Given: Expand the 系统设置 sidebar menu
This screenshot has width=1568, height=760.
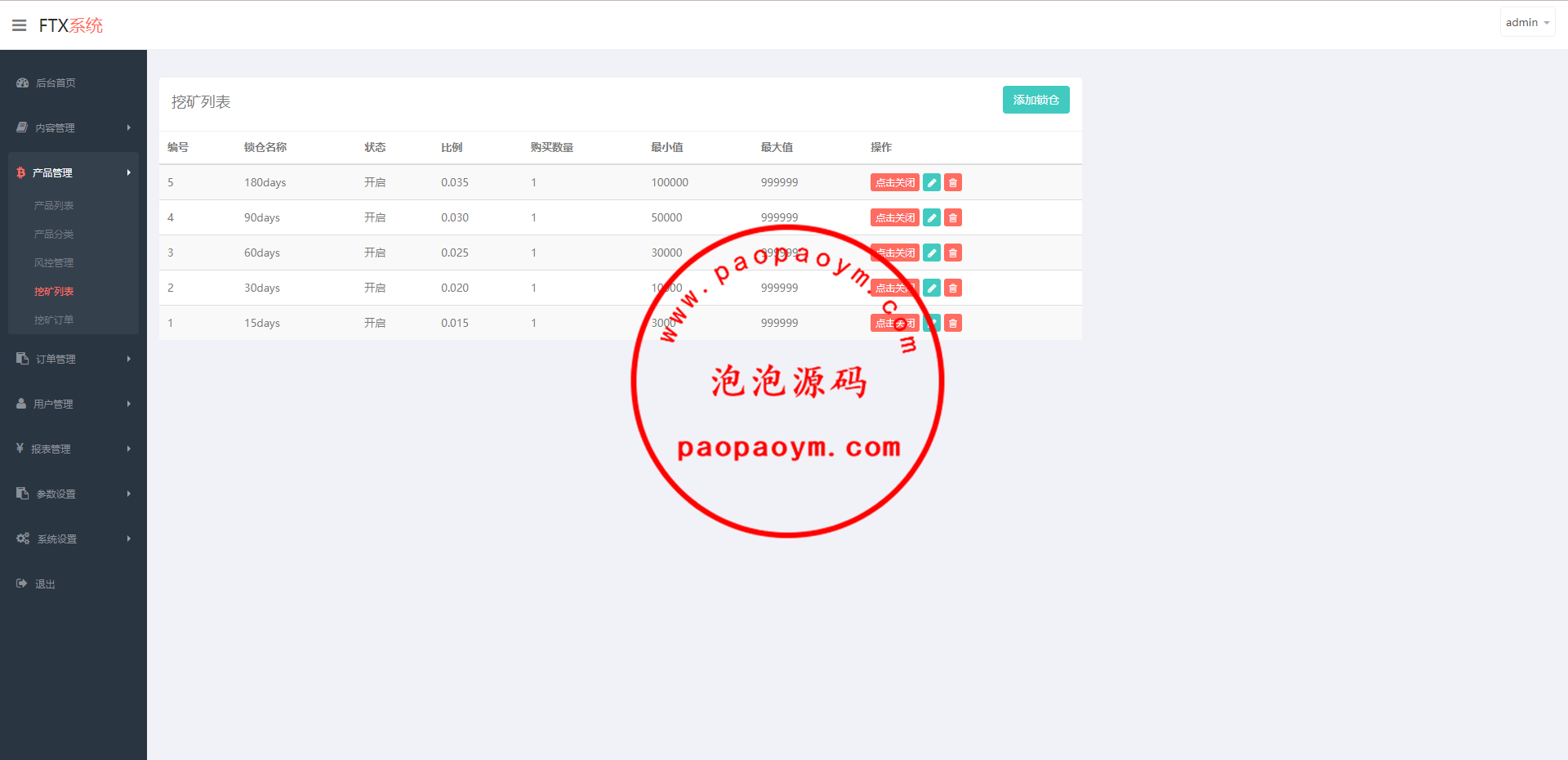Looking at the screenshot, I should pos(73,539).
